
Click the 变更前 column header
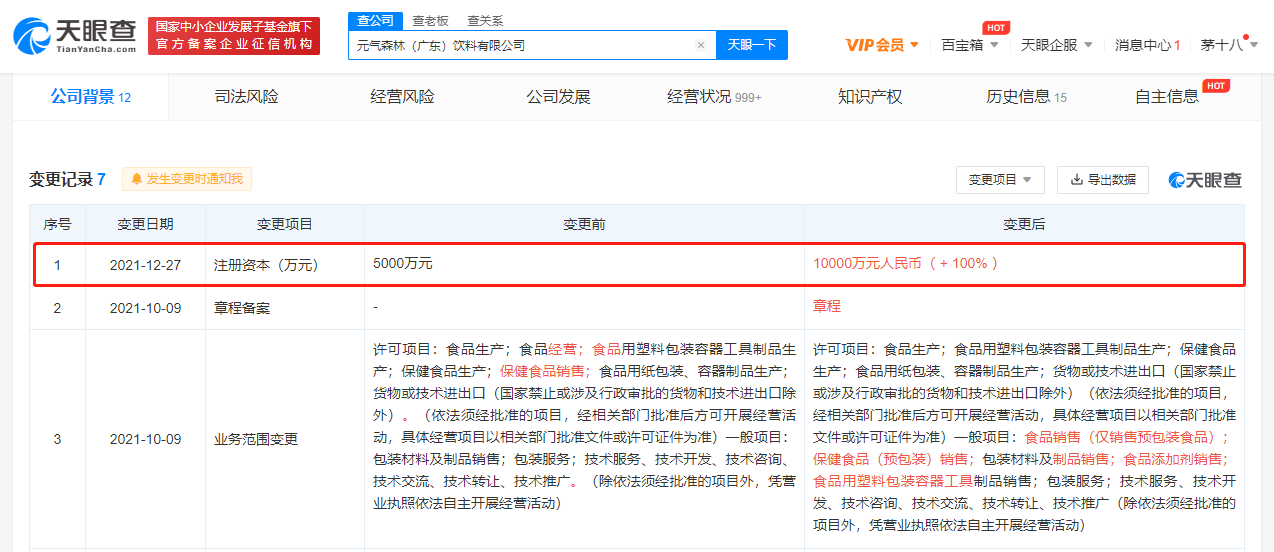click(584, 224)
